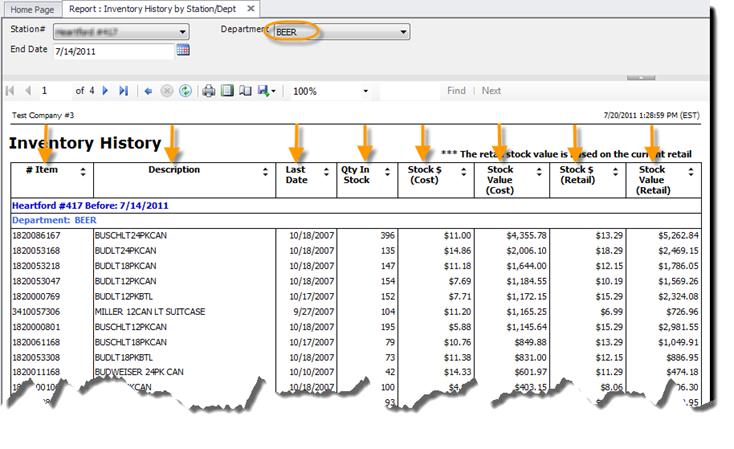This screenshot has height=449, width=734.
Task: Switch to the Home Page tab
Action: pos(31,9)
